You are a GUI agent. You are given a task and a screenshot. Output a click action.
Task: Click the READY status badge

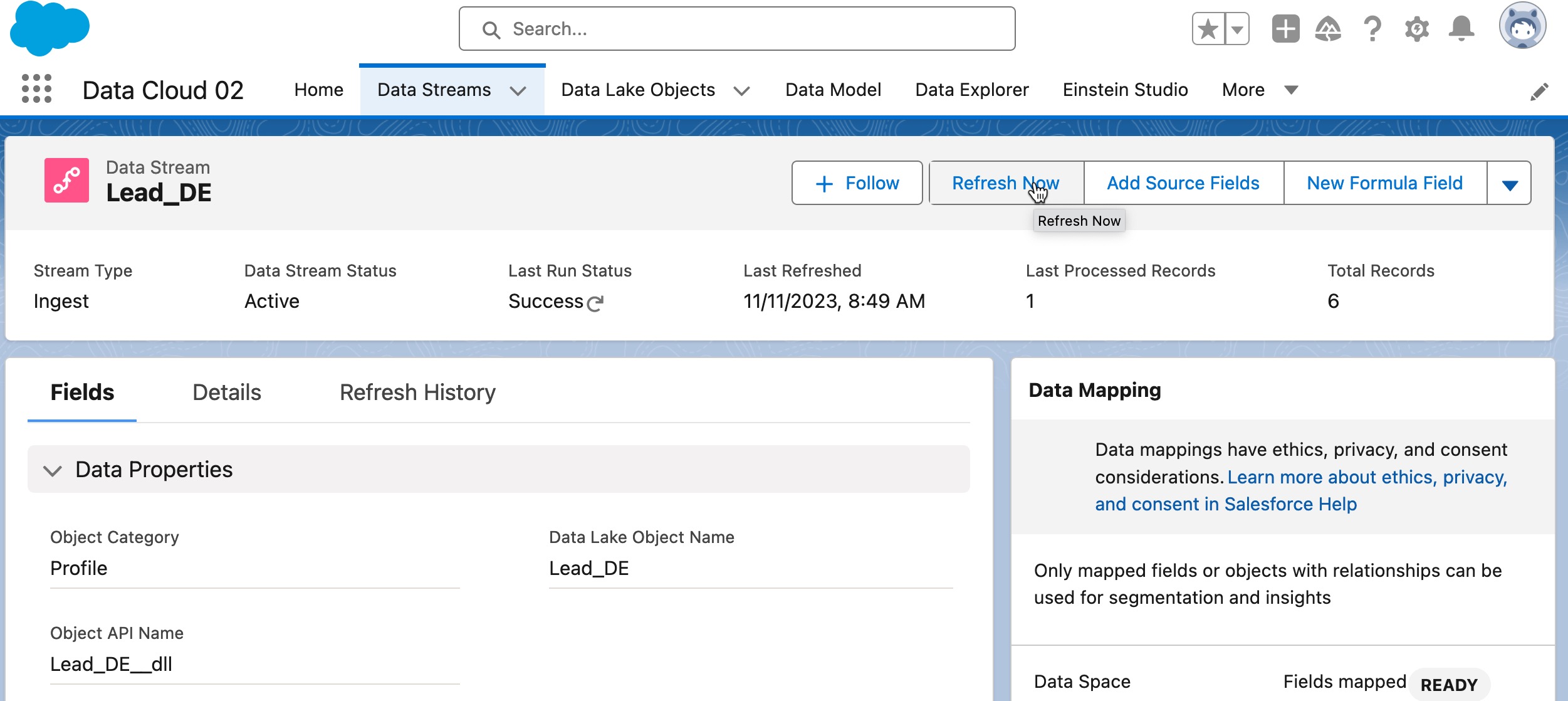[1449, 685]
